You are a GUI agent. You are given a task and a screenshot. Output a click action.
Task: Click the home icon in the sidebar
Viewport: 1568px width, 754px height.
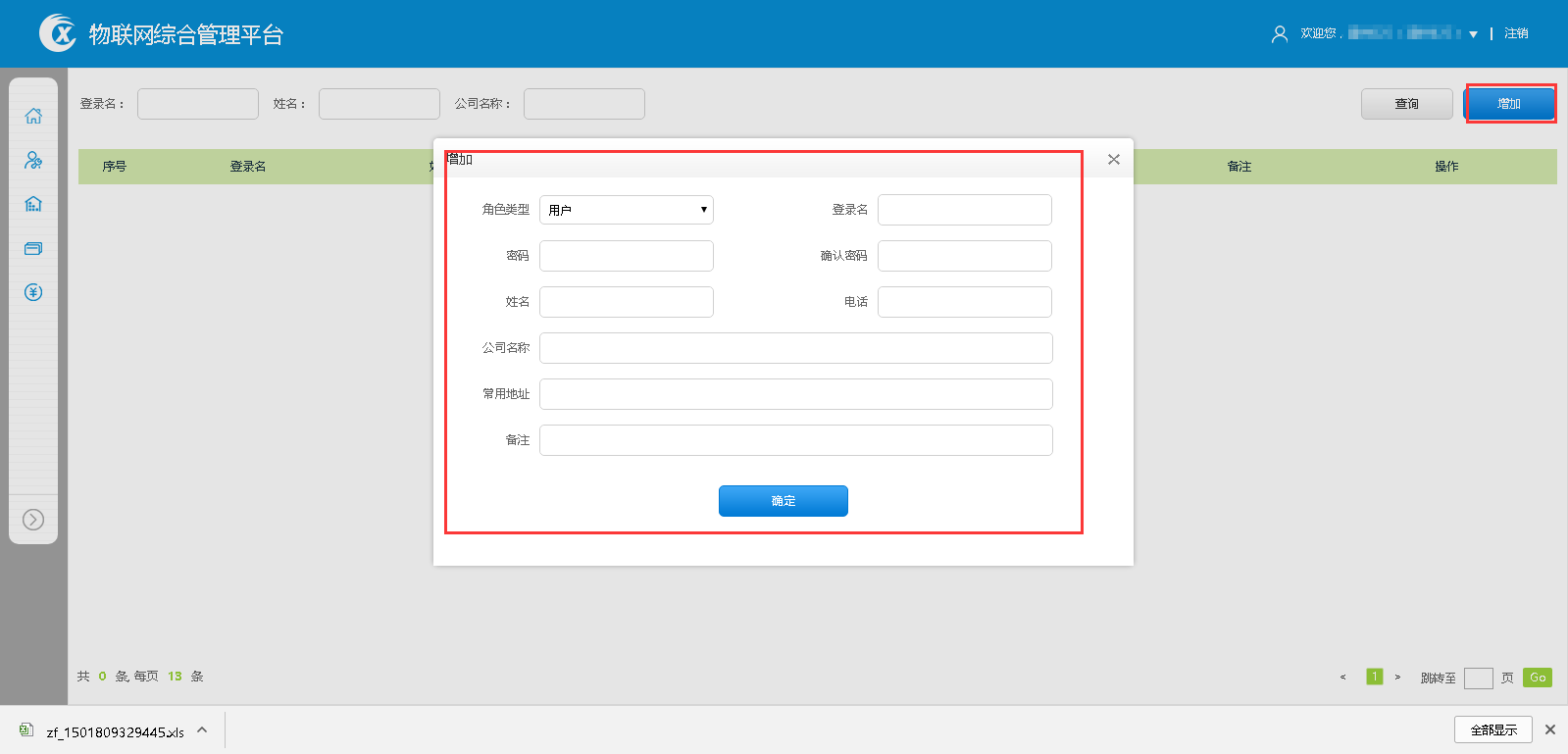coord(33,116)
